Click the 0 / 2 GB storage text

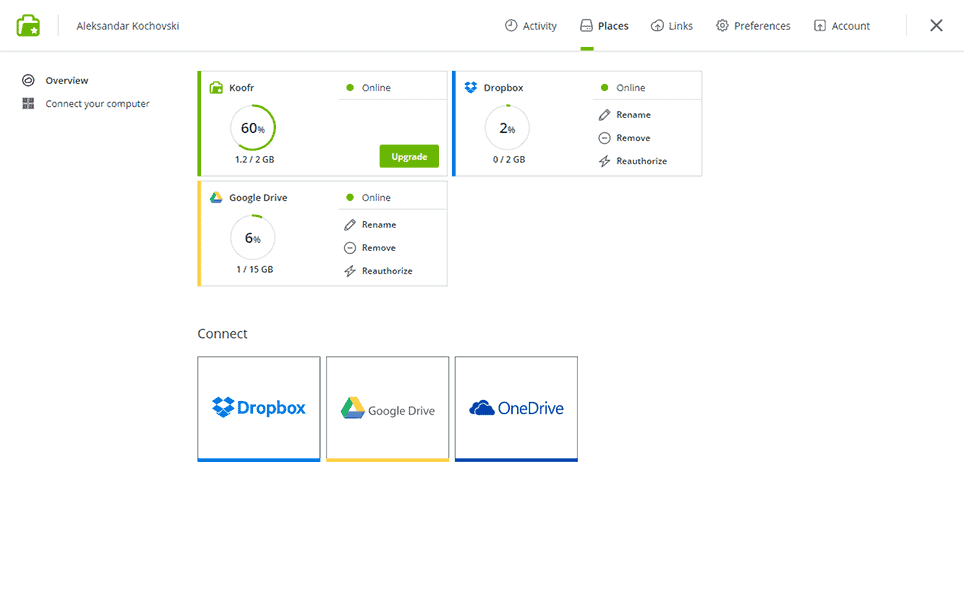[x=509, y=159]
